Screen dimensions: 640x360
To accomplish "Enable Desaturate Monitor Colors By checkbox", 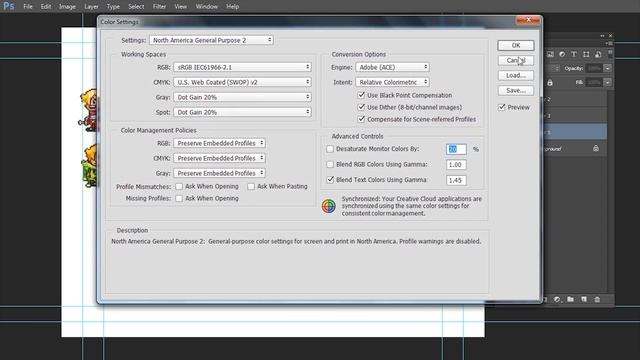I will tap(330, 149).
